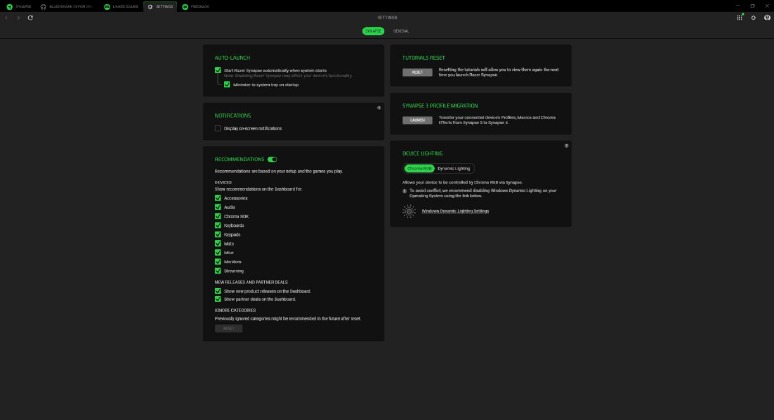Click the settings gear icon at top right
This screenshot has height=420, width=774.
point(753,18)
